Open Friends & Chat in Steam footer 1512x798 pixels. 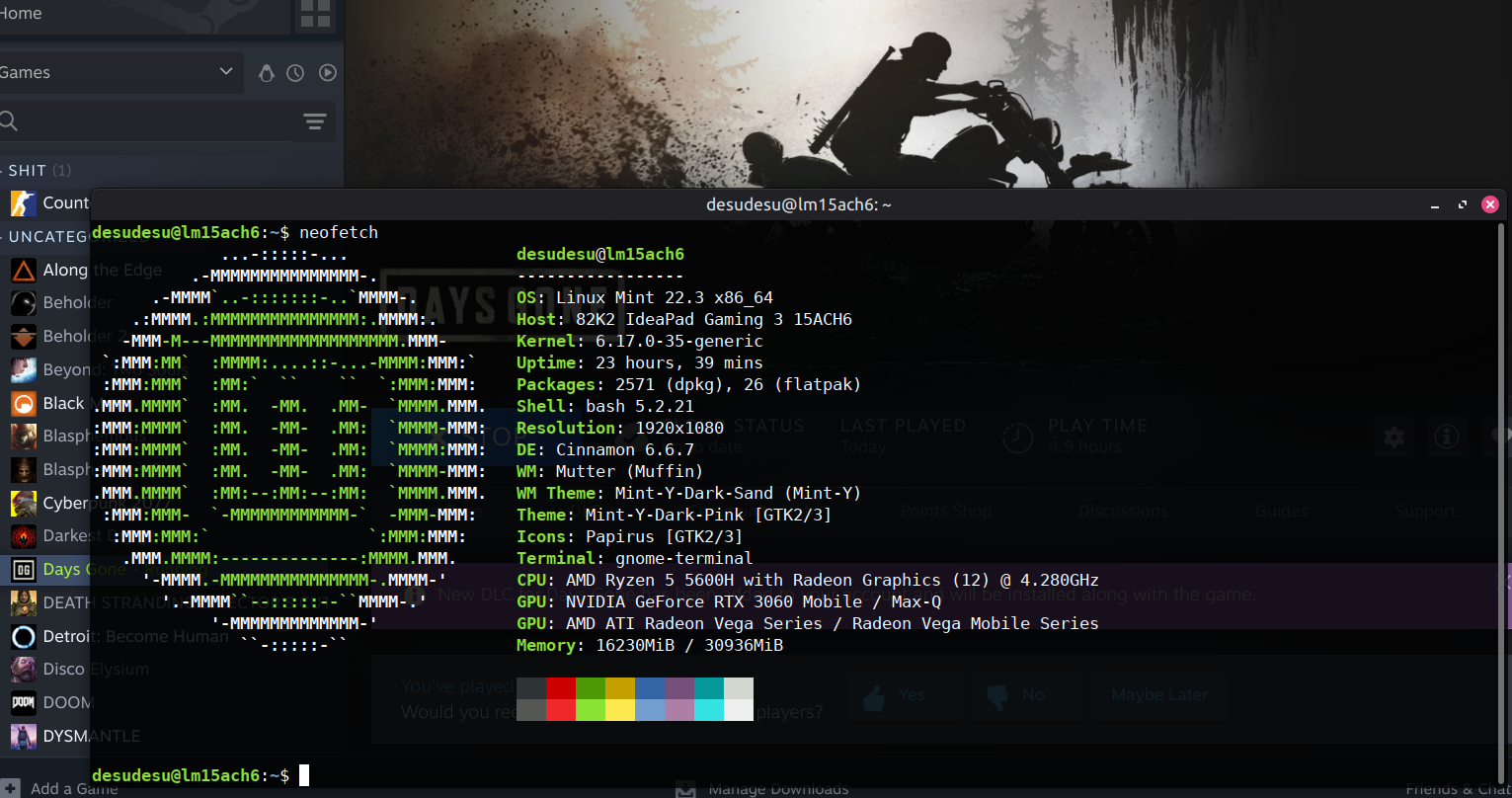click(x=1459, y=789)
